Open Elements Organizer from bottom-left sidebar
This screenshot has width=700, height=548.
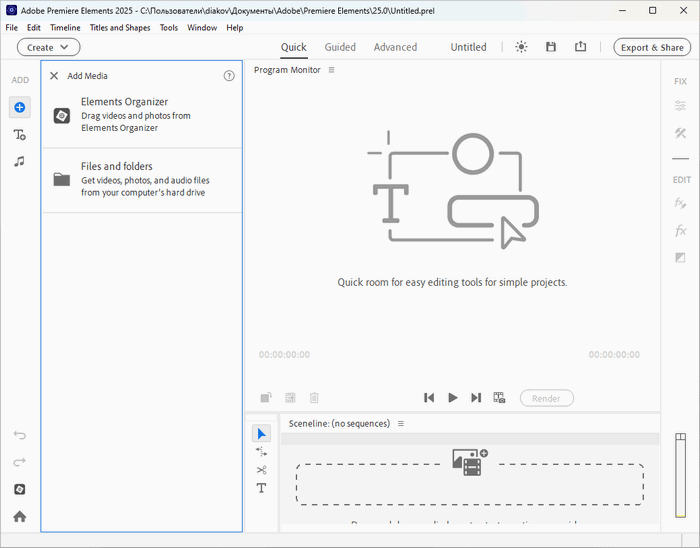tap(20, 489)
